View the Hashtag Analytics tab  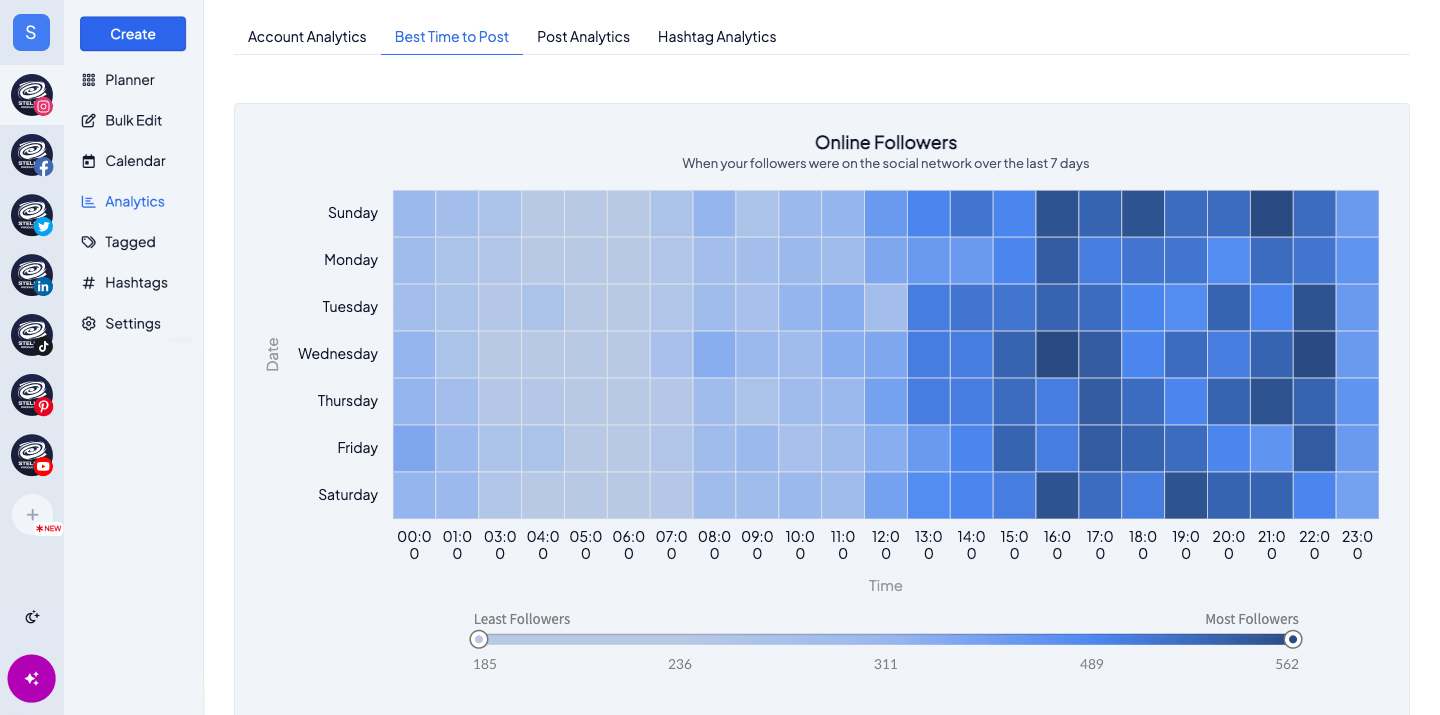[717, 36]
